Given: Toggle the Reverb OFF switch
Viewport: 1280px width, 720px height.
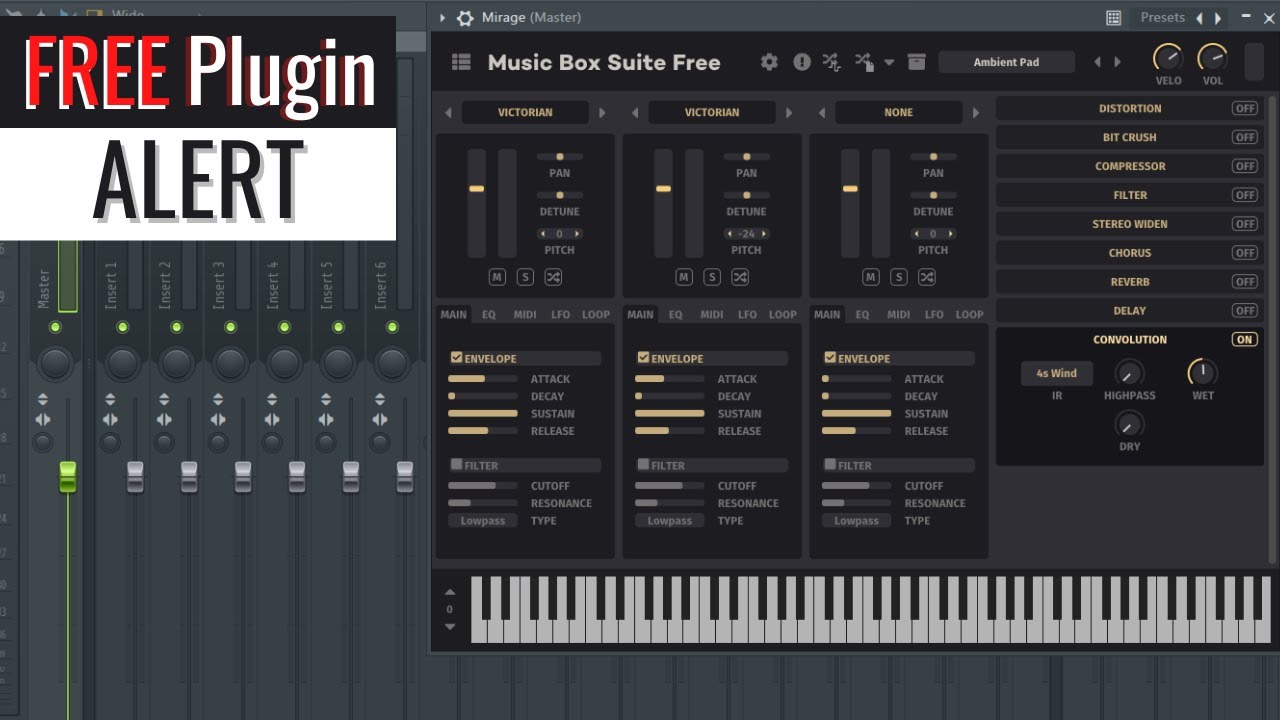Looking at the screenshot, I should [x=1245, y=282].
